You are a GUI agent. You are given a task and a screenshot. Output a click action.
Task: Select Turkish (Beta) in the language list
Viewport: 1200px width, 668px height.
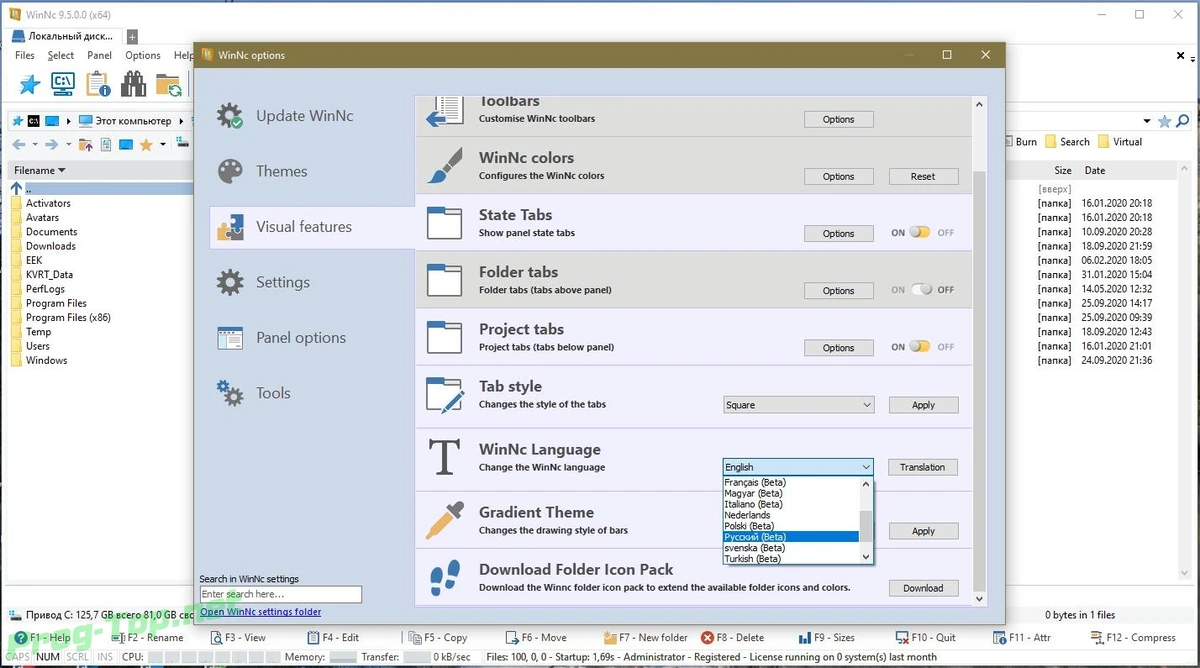coord(791,559)
